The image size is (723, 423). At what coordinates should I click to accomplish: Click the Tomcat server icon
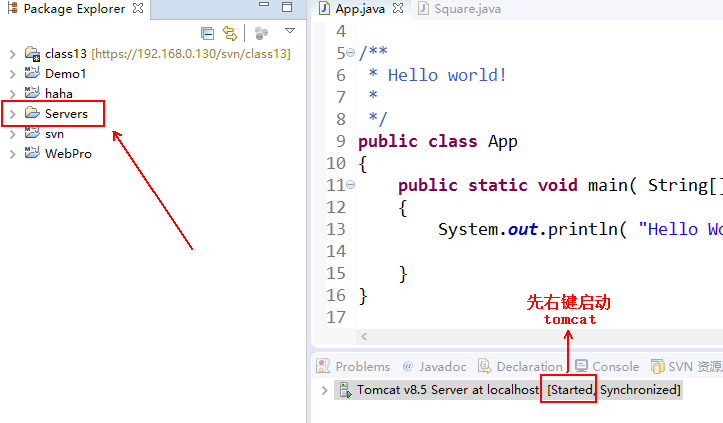coord(345,390)
